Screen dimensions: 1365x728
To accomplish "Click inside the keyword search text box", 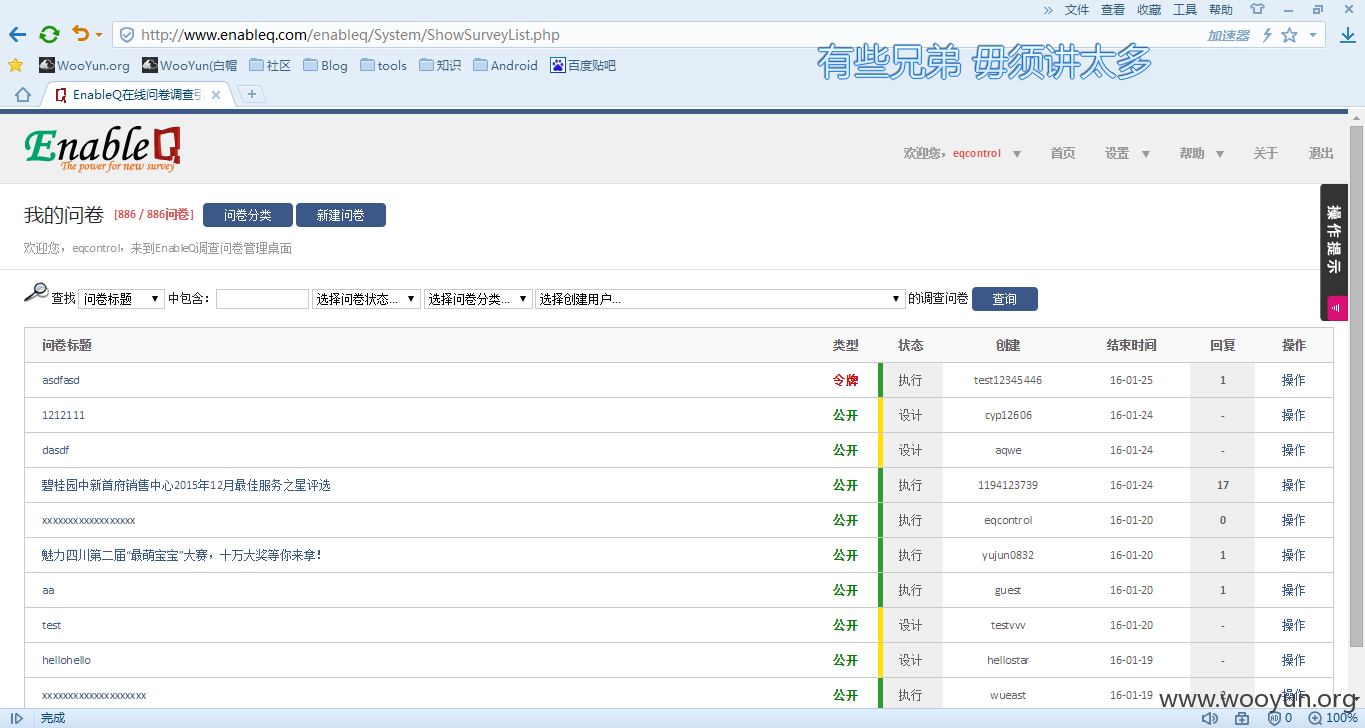I will point(262,299).
